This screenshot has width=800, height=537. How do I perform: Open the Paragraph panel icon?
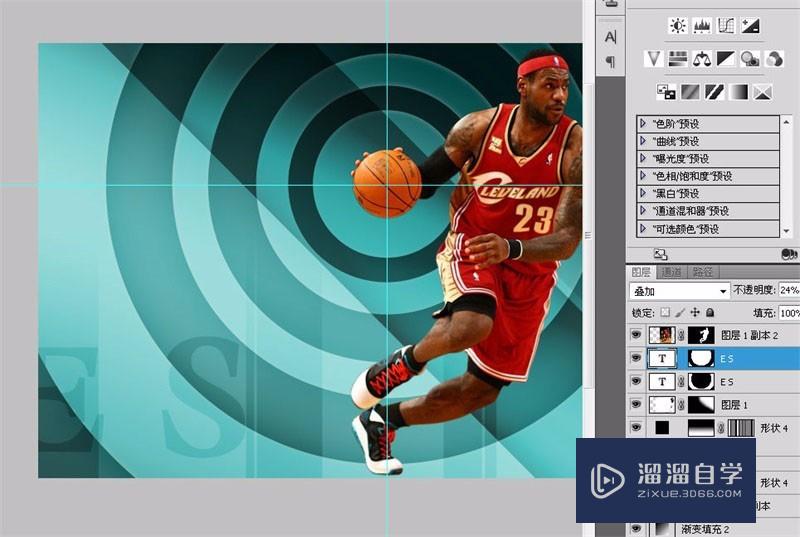[610, 62]
